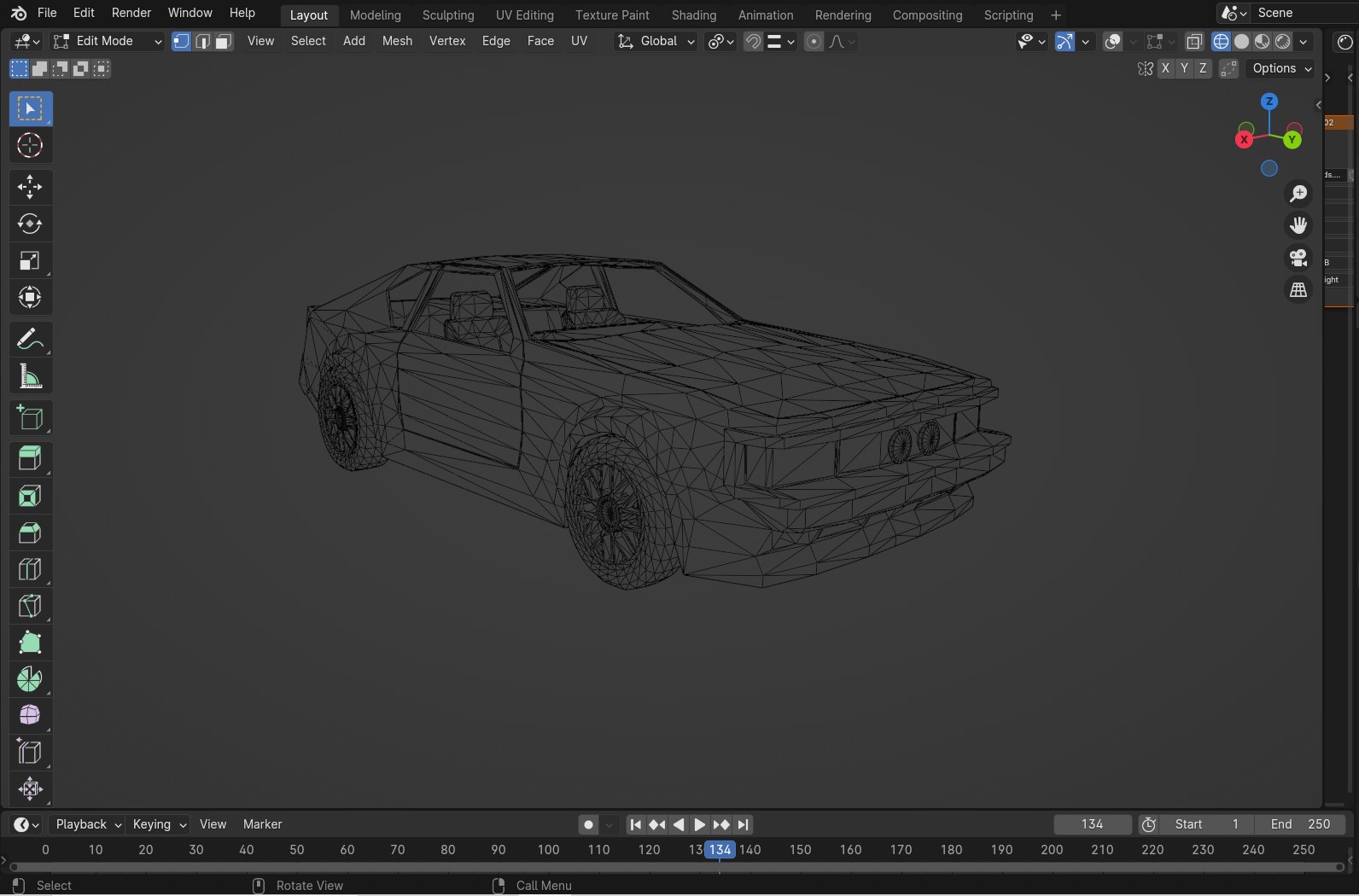Activate the Loop Cut tool
The image size is (1359, 896).
click(x=30, y=569)
